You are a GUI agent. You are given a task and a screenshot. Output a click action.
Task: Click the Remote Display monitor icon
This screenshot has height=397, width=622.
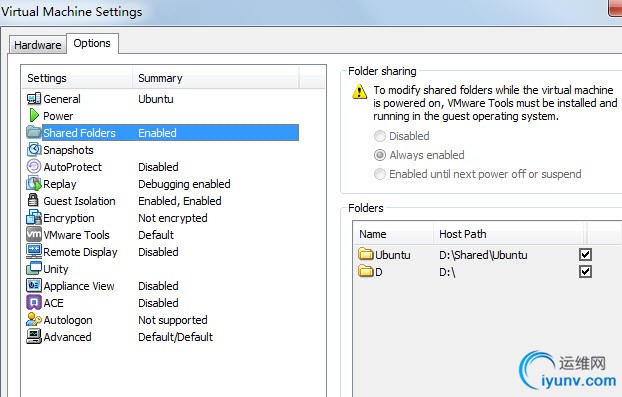pyautogui.click(x=34, y=251)
